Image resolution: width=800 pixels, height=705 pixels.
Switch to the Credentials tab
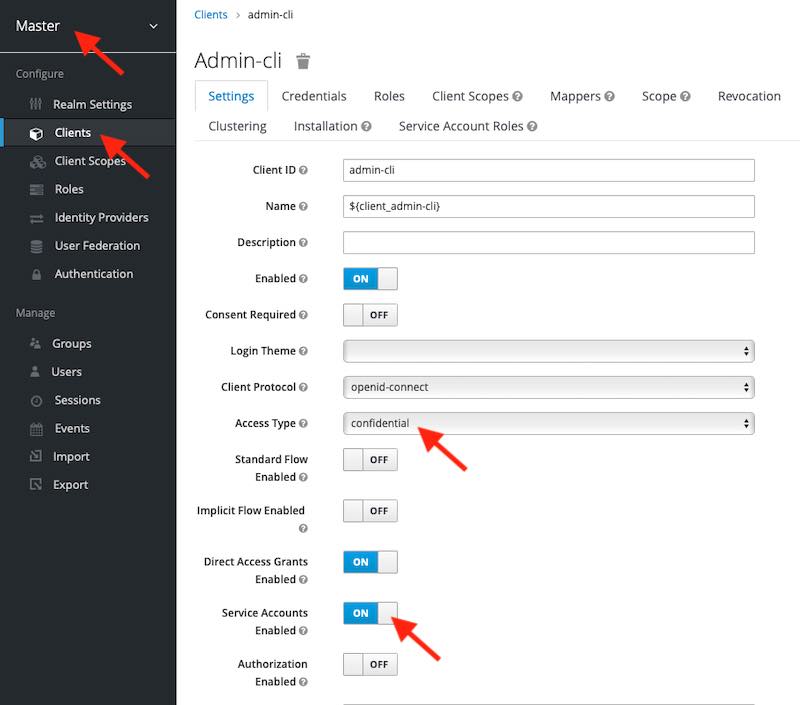click(314, 96)
